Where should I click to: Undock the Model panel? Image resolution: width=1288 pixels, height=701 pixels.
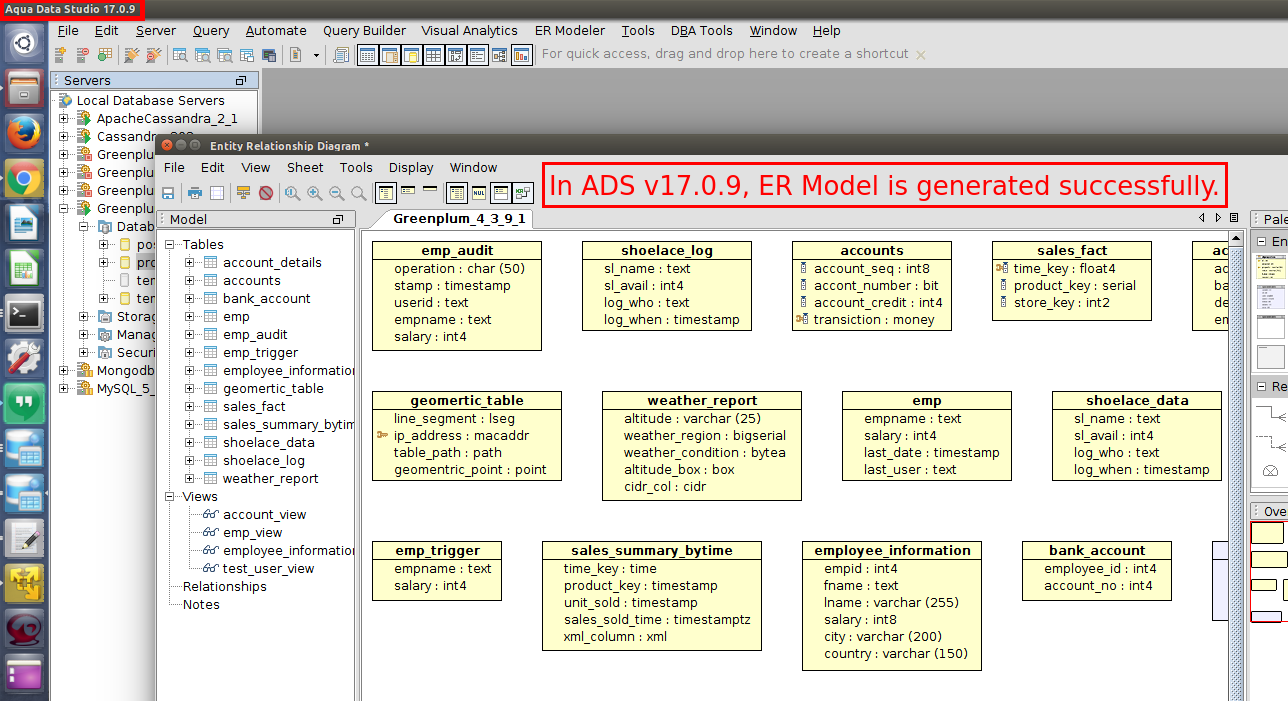[x=337, y=220]
